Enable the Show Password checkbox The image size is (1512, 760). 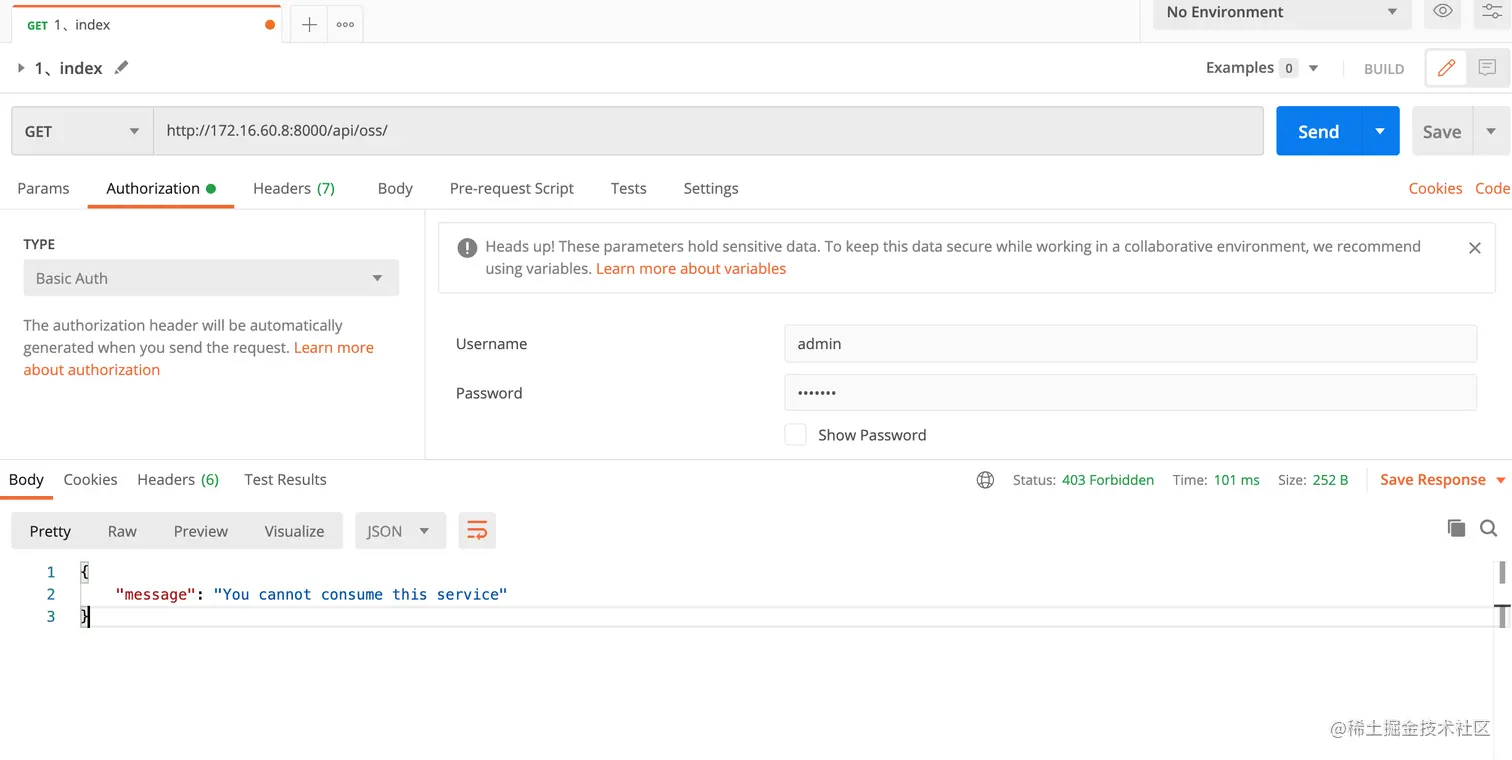click(796, 435)
